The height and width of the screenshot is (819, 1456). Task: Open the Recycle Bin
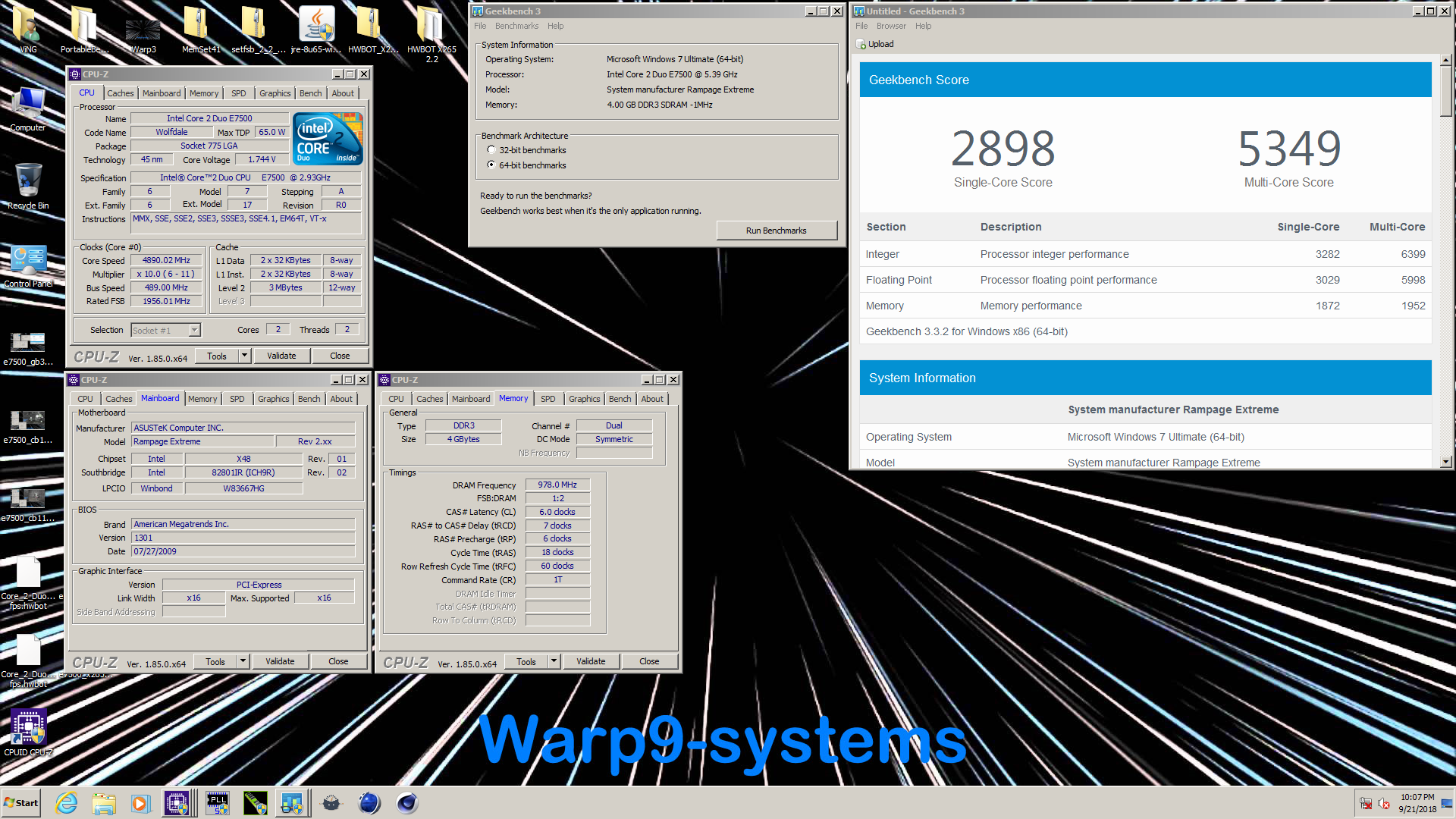[28, 186]
